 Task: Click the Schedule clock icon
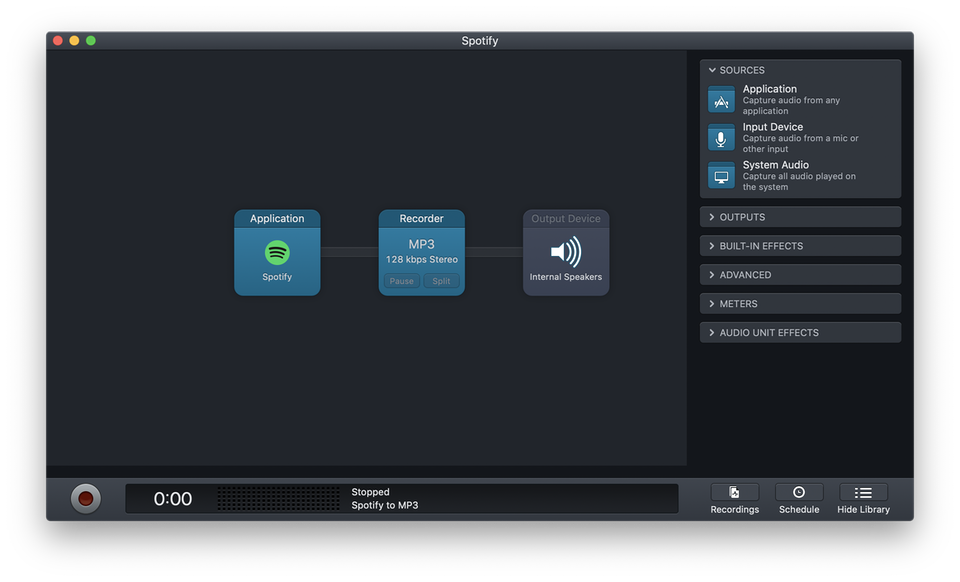click(x=799, y=491)
